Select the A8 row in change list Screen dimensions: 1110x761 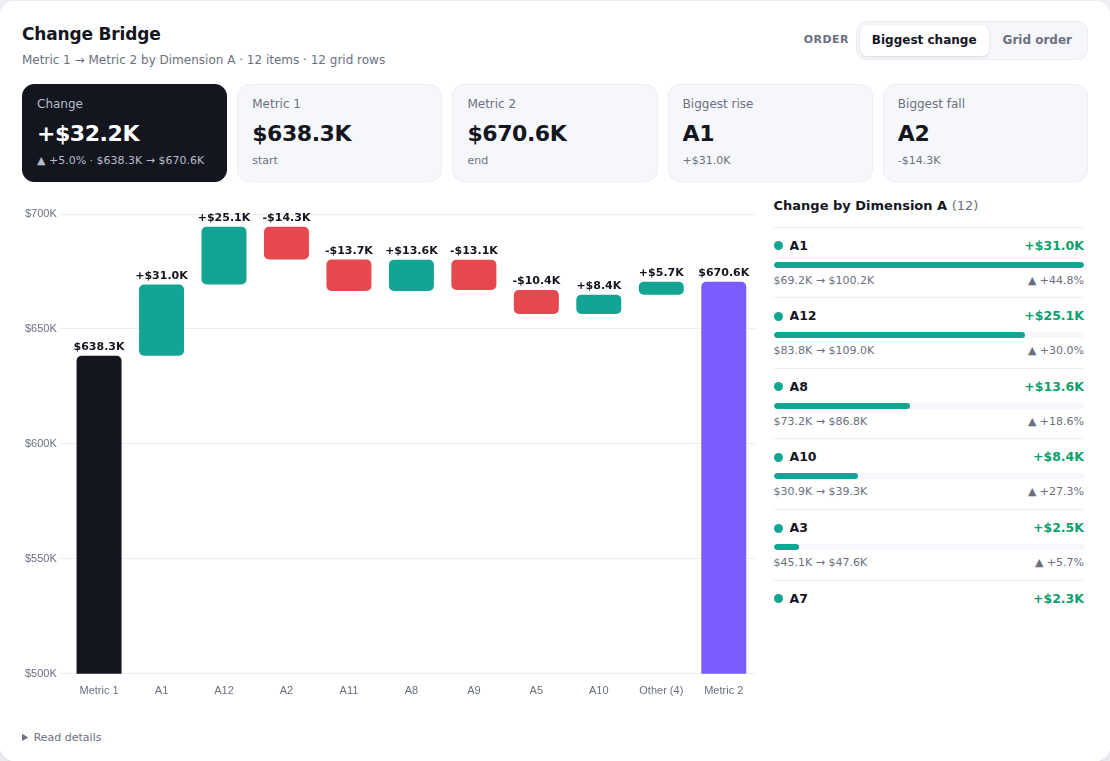(929, 404)
